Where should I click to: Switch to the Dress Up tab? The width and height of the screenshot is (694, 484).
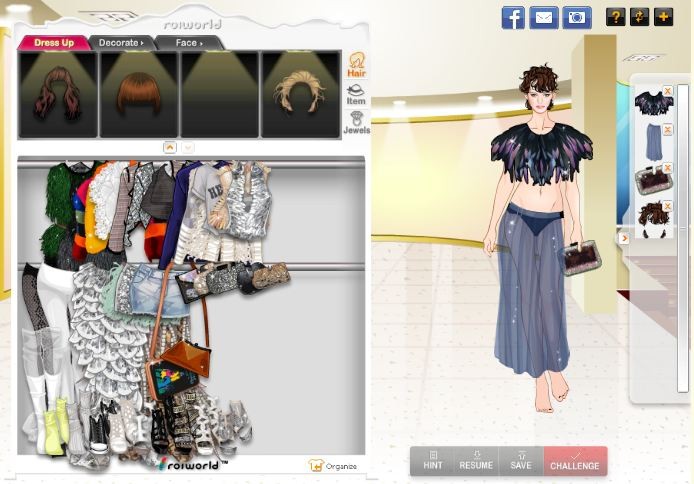click(x=53, y=43)
